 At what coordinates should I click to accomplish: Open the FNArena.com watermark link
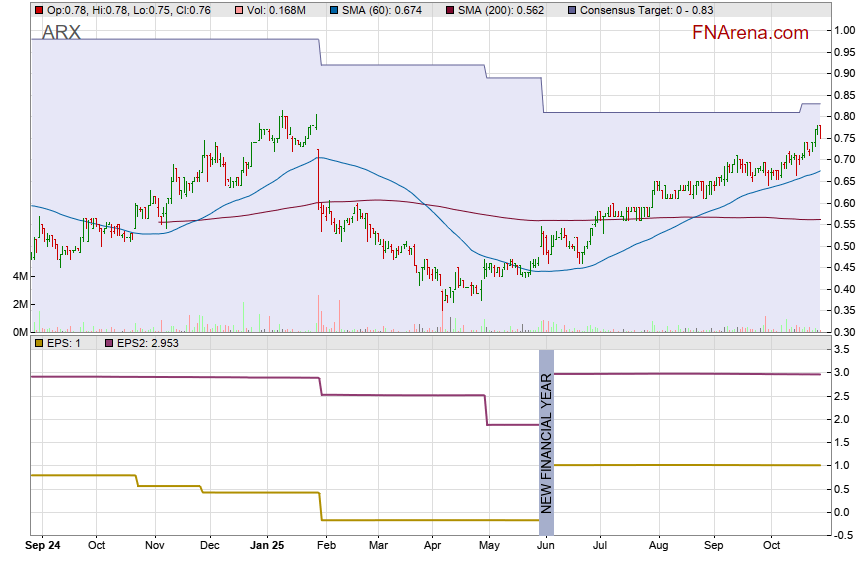tap(750, 33)
